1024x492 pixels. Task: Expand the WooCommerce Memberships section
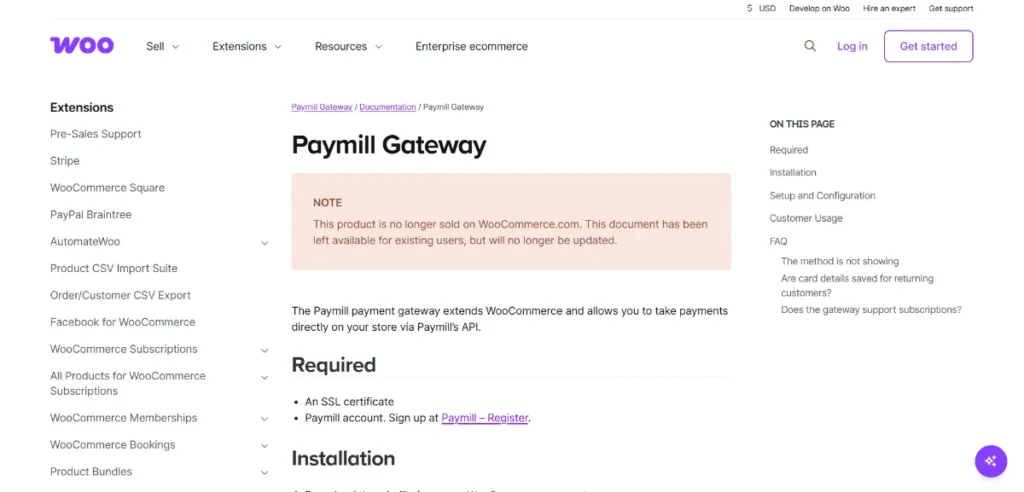(264, 418)
